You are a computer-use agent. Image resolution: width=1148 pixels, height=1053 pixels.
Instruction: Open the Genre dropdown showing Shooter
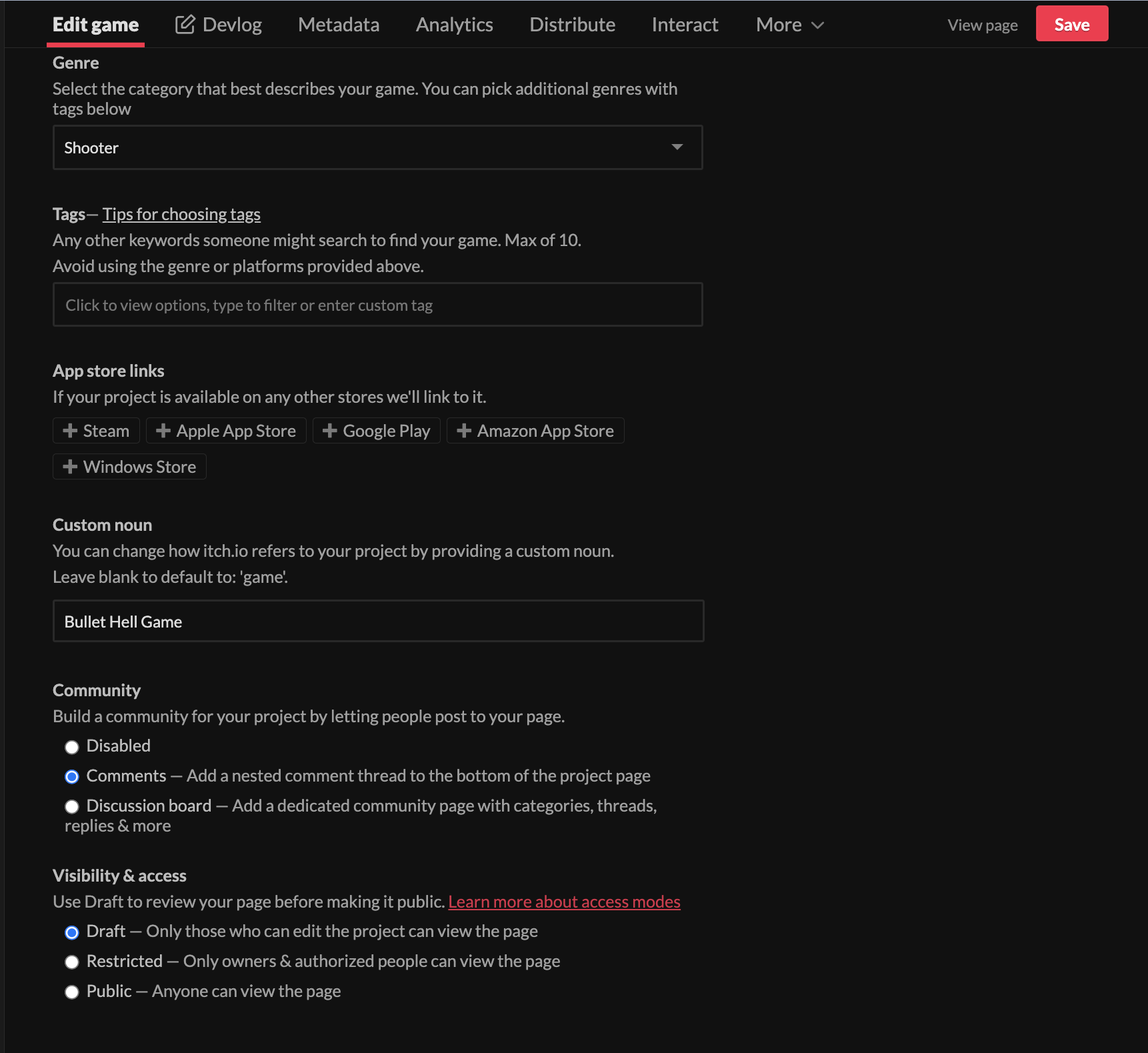click(377, 147)
